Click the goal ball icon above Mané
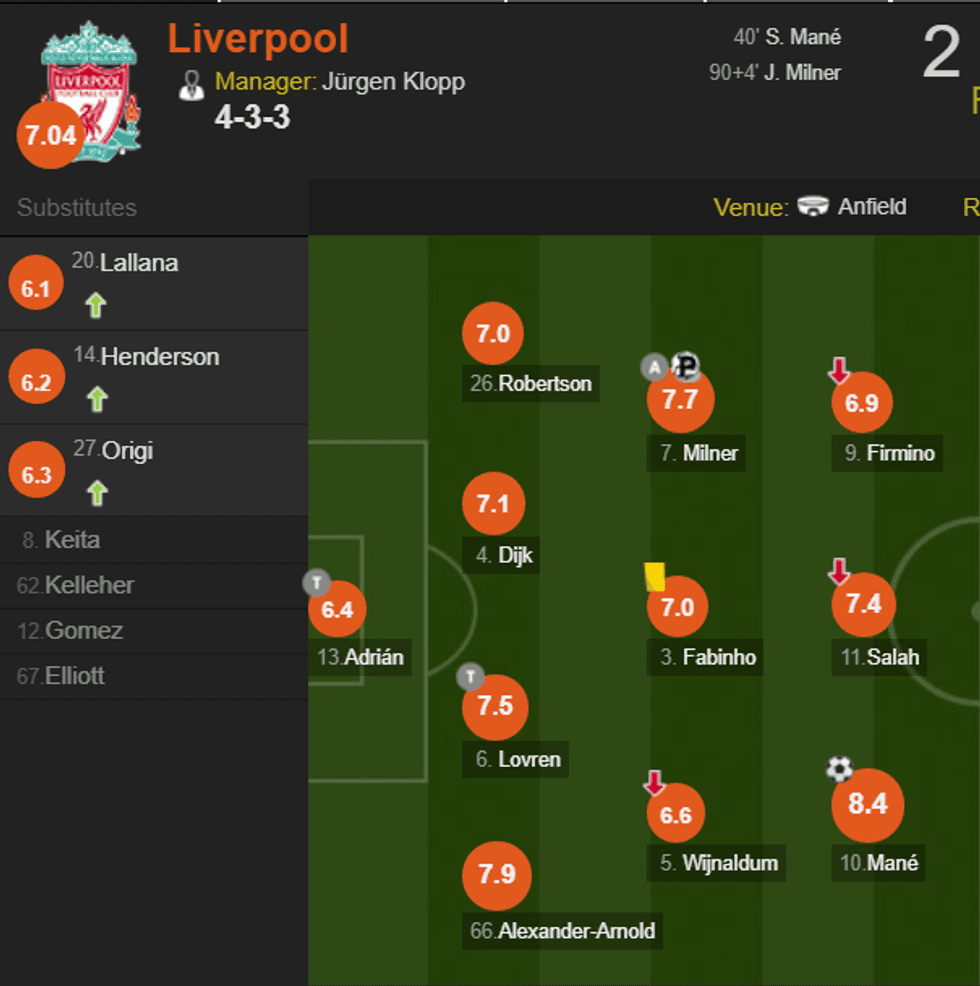The width and height of the screenshot is (980, 986). 839,768
